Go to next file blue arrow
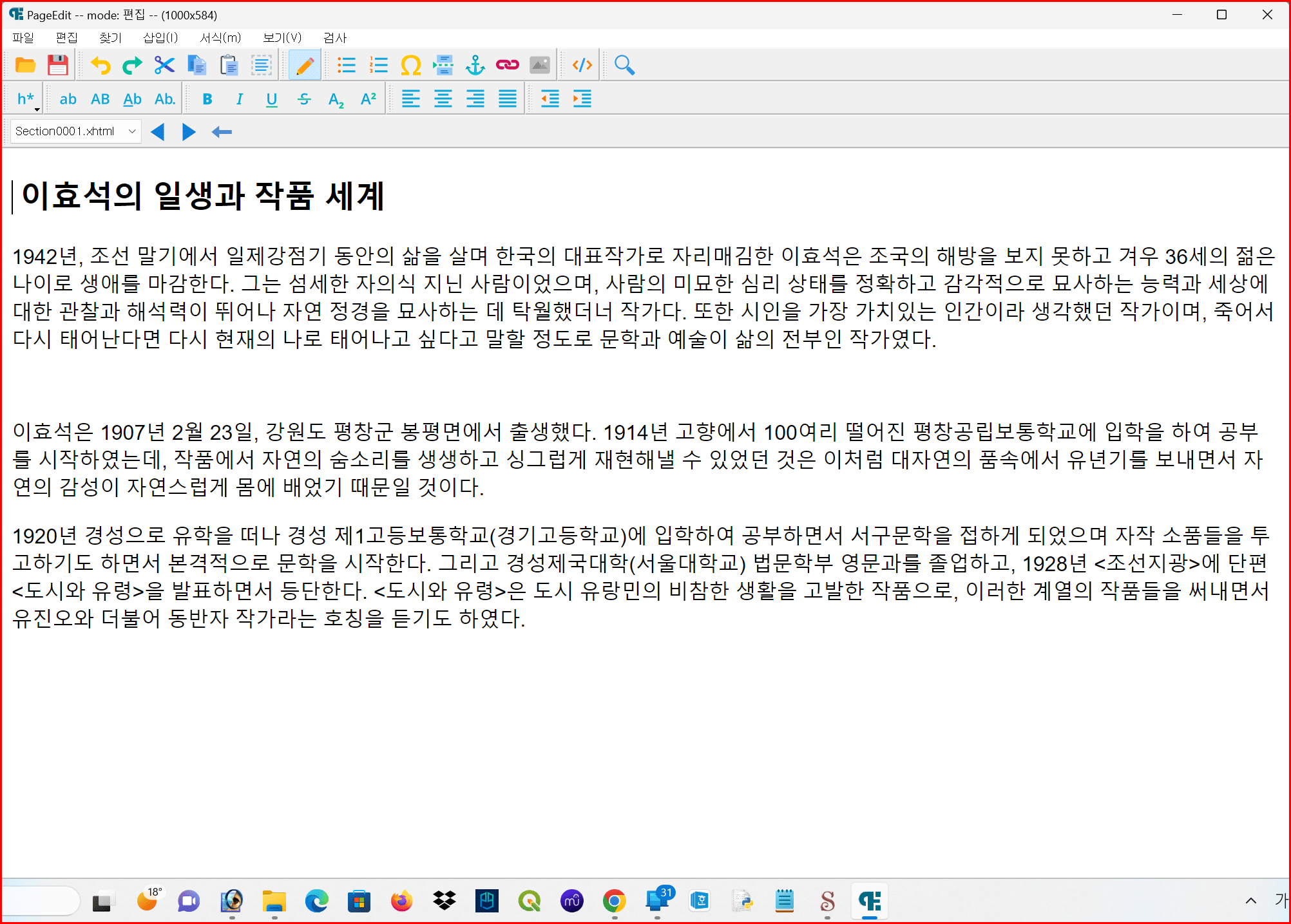1291x924 pixels. [188, 131]
